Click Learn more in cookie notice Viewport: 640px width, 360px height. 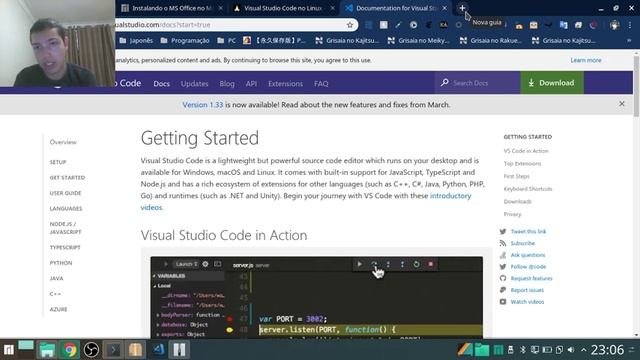[x=586, y=60]
